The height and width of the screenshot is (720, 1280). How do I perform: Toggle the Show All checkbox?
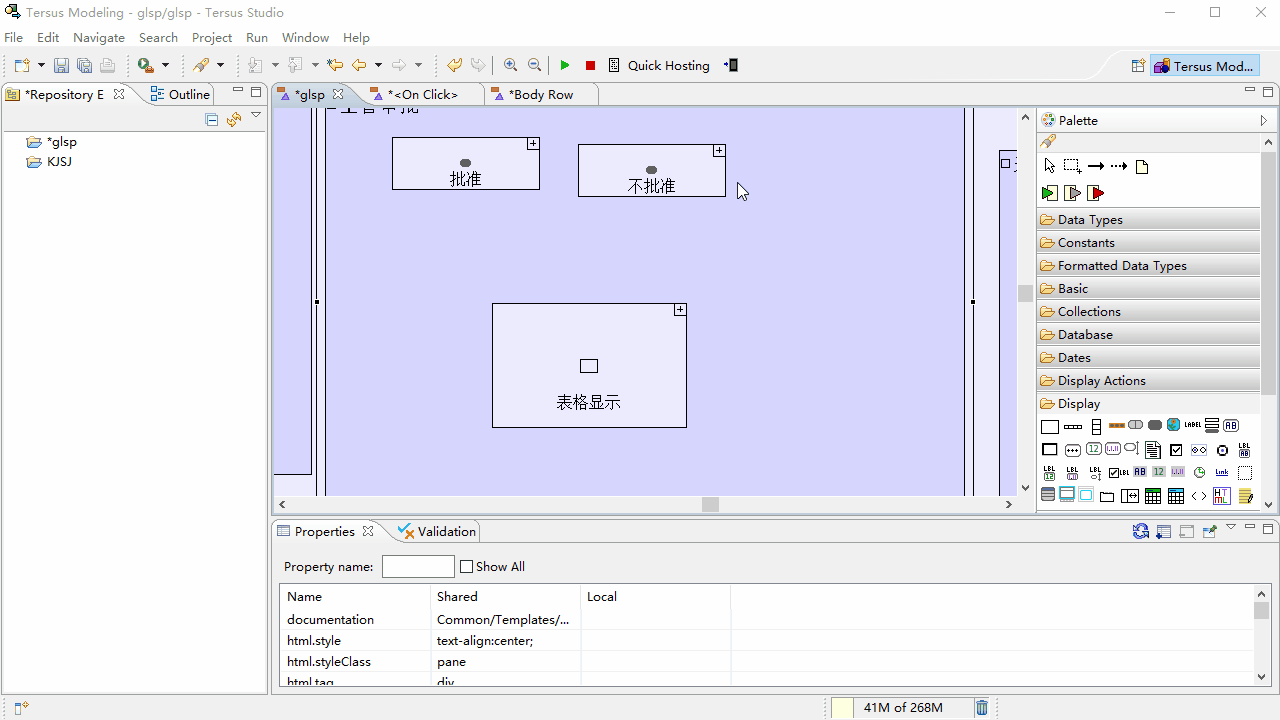[x=466, y=566]
